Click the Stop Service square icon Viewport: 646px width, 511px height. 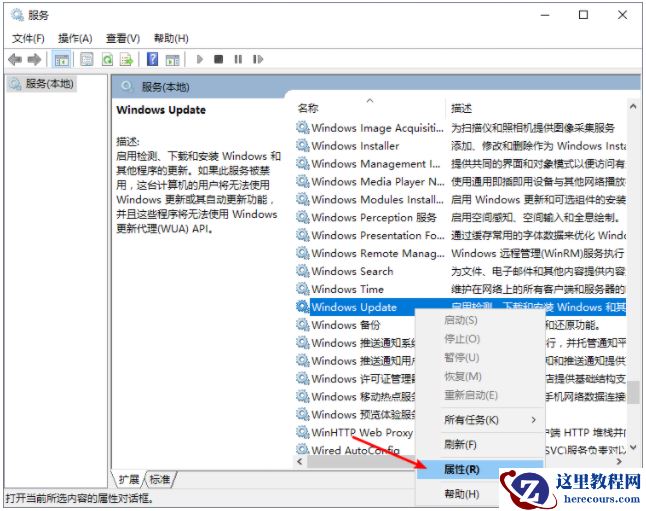click(x=219, y=59)
